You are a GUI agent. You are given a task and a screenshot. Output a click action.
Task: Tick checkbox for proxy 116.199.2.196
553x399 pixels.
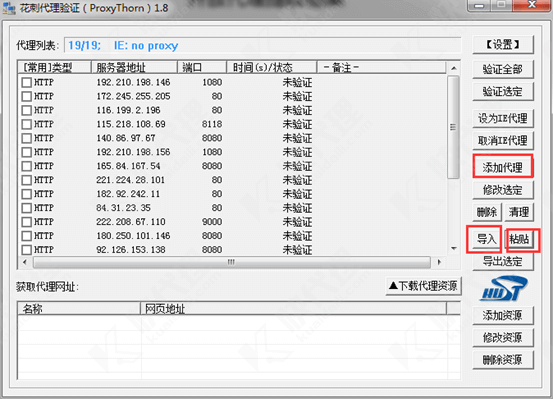[26, 110]
